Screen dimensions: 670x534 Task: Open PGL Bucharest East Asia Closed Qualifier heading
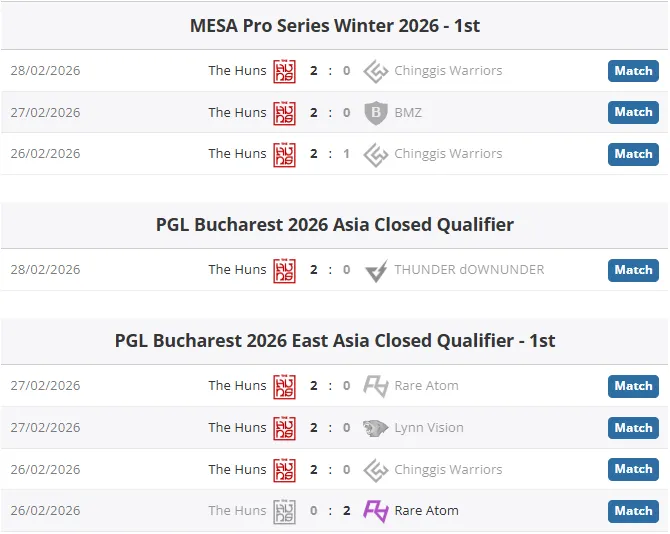coord(335,341)
